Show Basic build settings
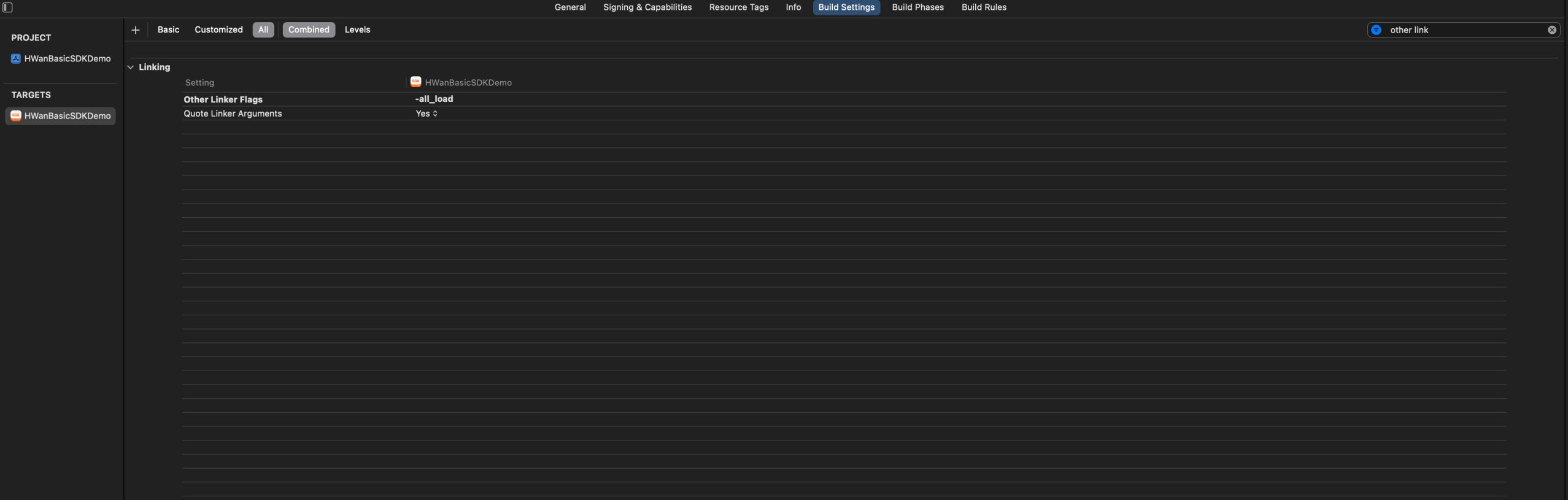Image resolution: width=1568 pixels, height=500 pixels. [x=168, y=29]
